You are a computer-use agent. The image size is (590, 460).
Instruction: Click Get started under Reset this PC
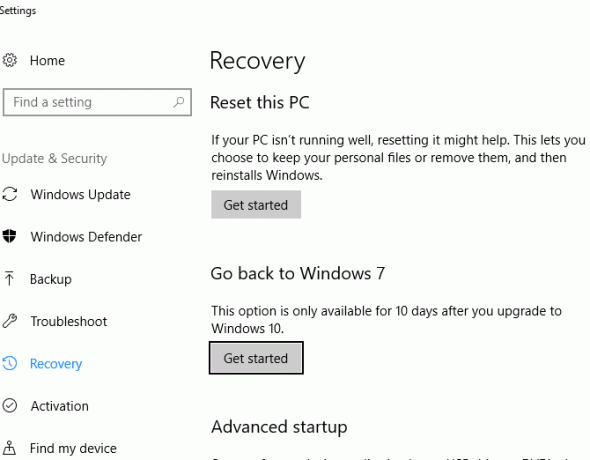click(256, 205)
